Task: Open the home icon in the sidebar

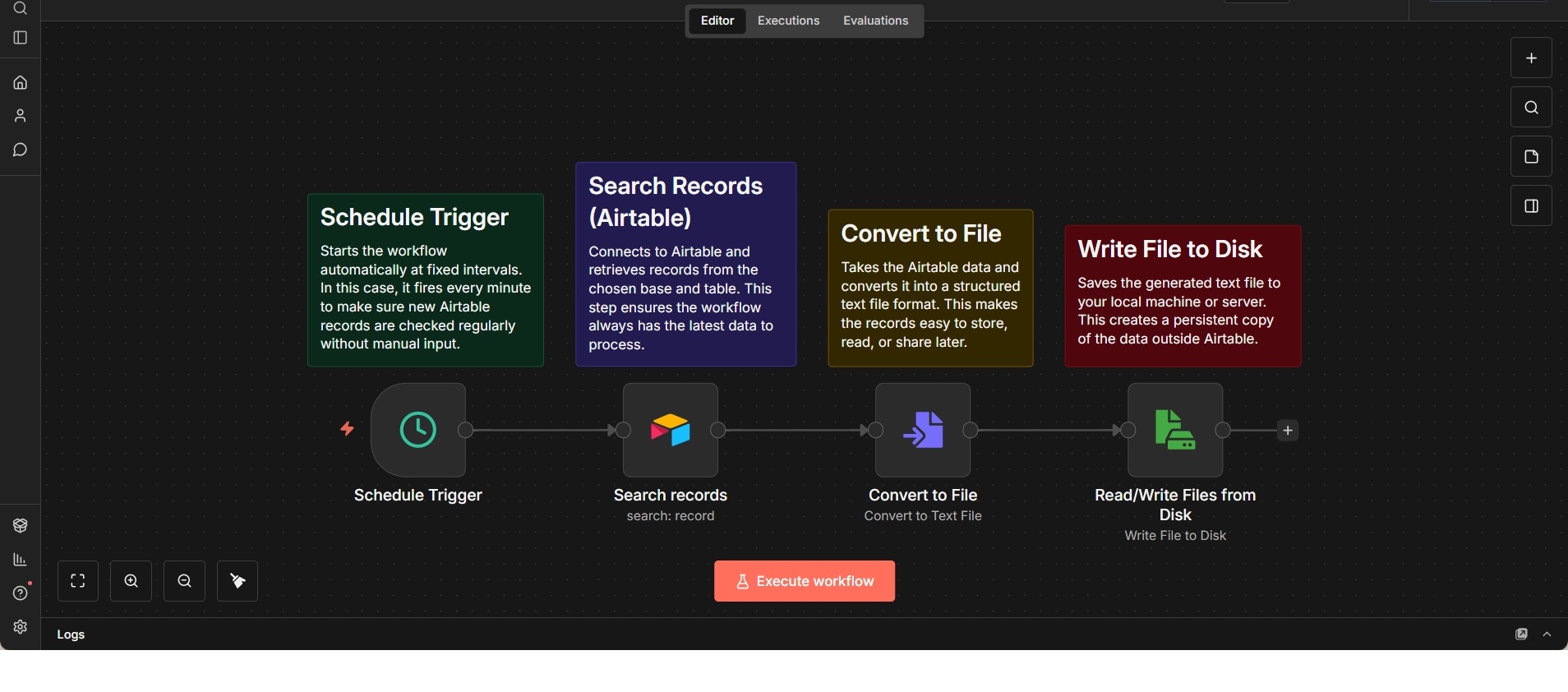Action: (21, 82)
